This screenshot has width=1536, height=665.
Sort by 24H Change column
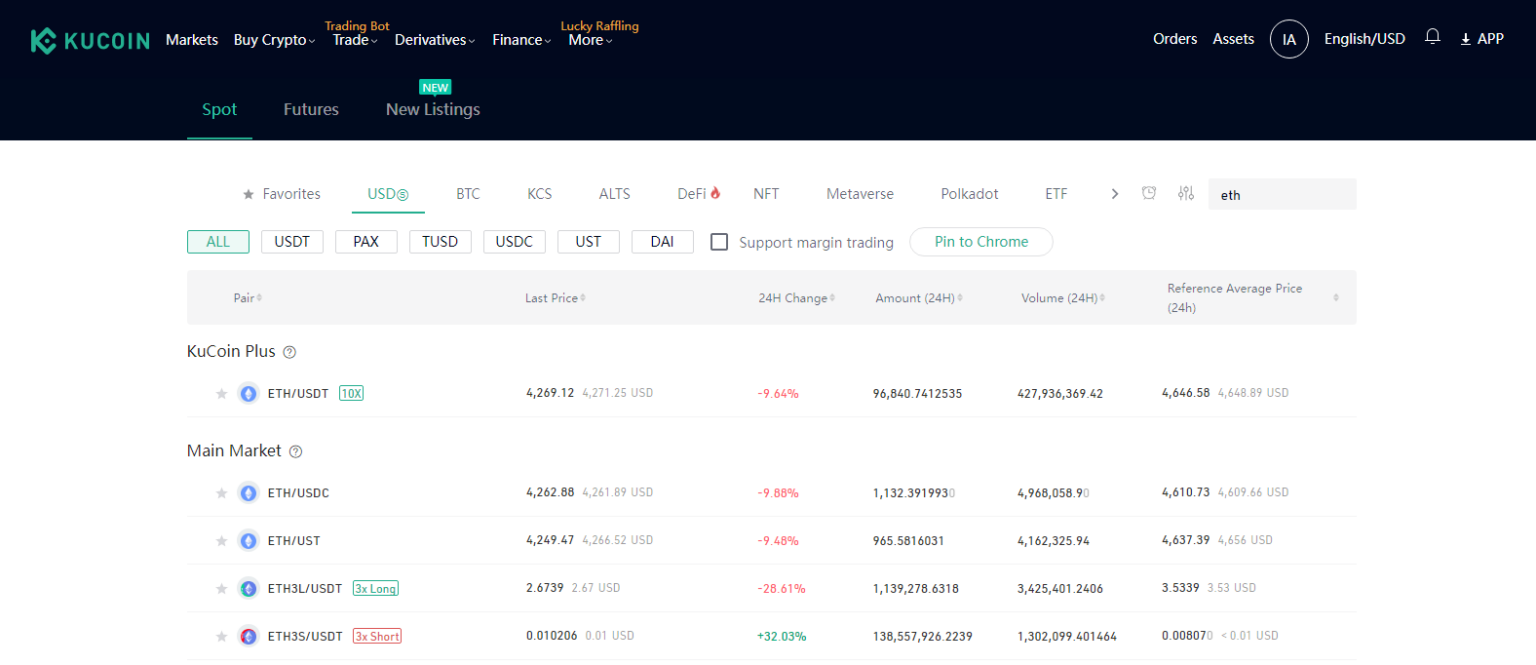796,298
